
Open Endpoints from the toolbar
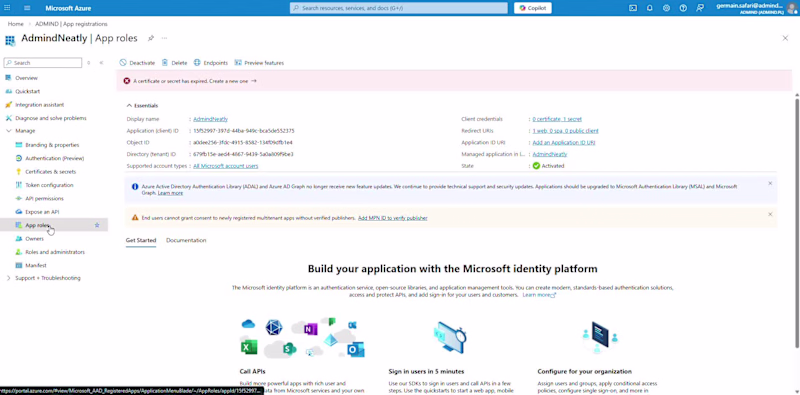point(211,63)
